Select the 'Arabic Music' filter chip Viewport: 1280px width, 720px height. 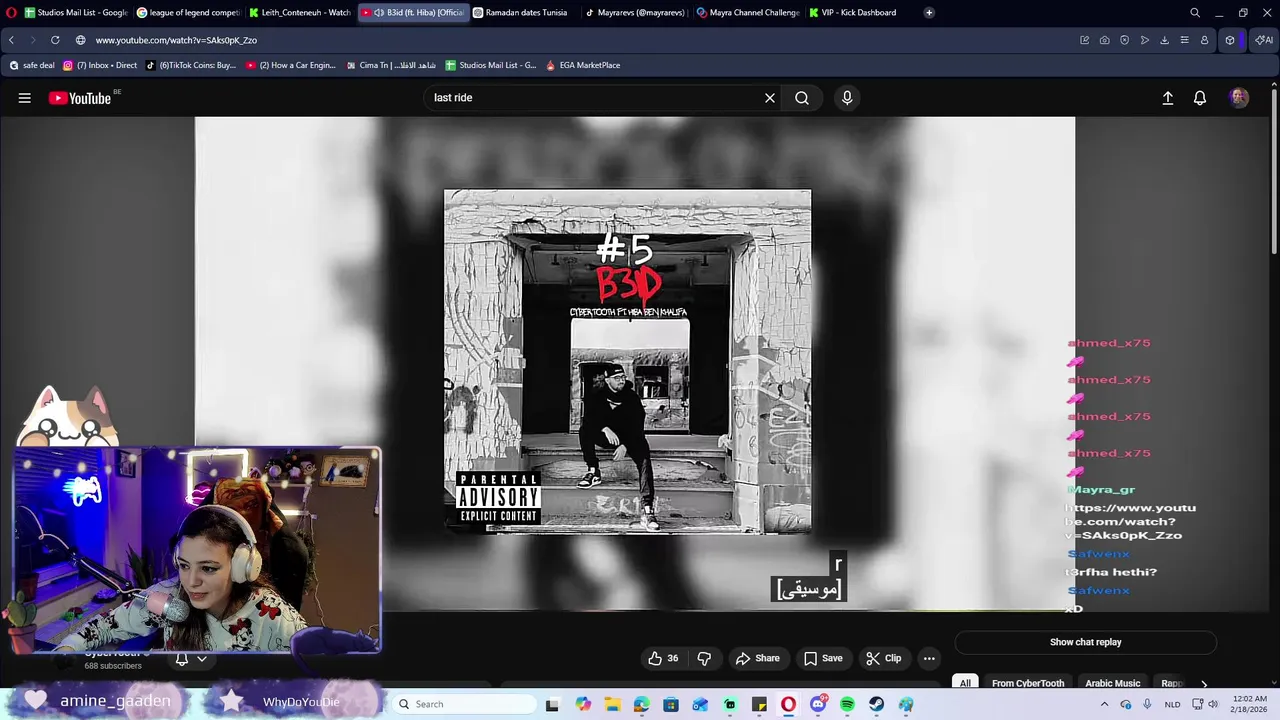(1112, 683)
